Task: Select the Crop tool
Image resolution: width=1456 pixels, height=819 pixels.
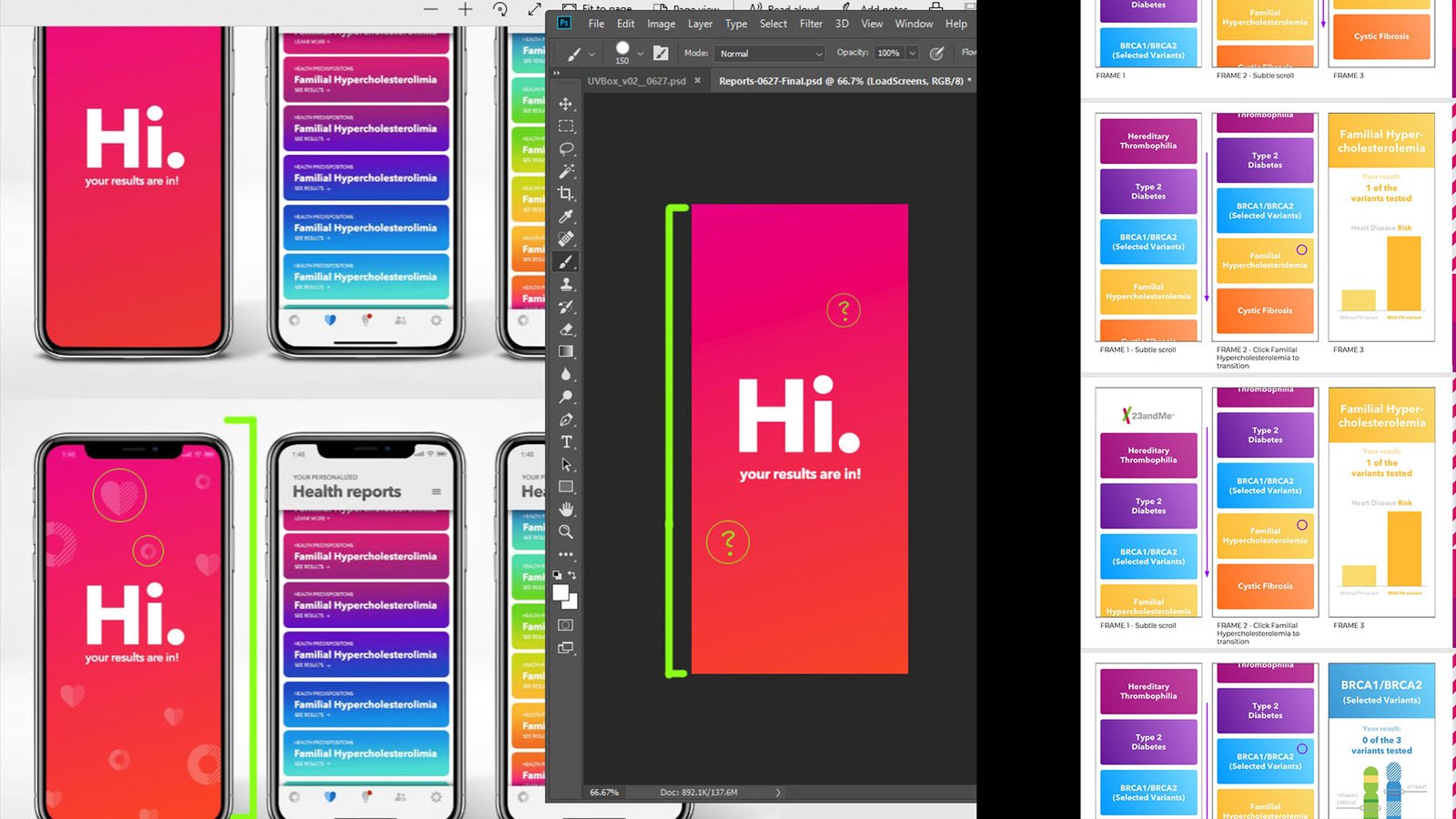Action: coord(566,194)
